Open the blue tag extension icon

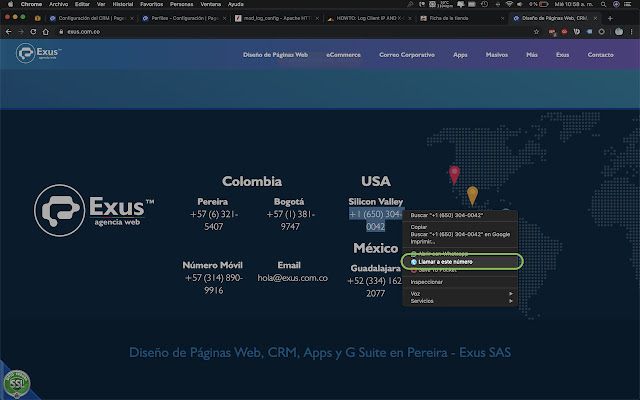click(589, 31)
